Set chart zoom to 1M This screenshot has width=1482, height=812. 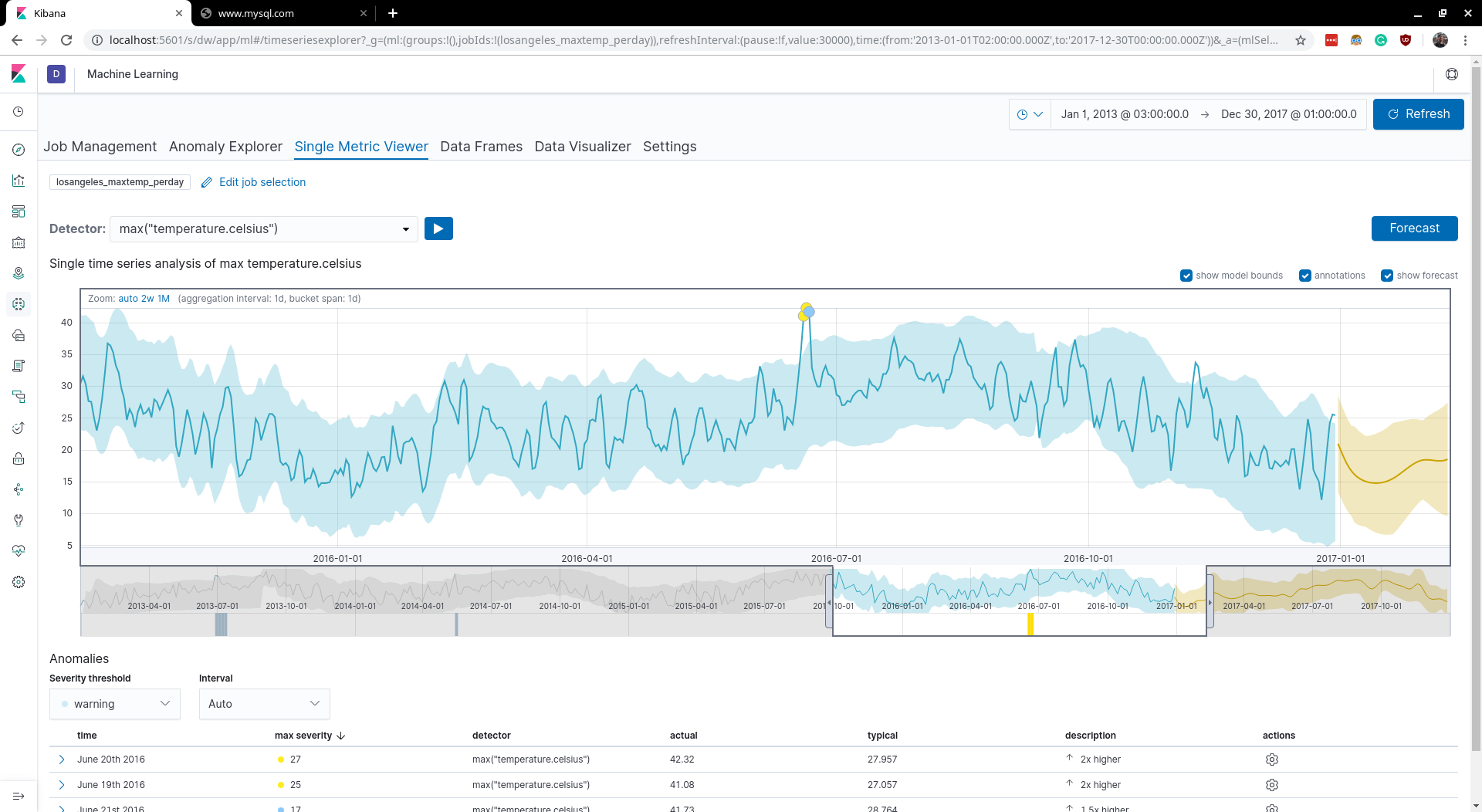click(164, 299)
